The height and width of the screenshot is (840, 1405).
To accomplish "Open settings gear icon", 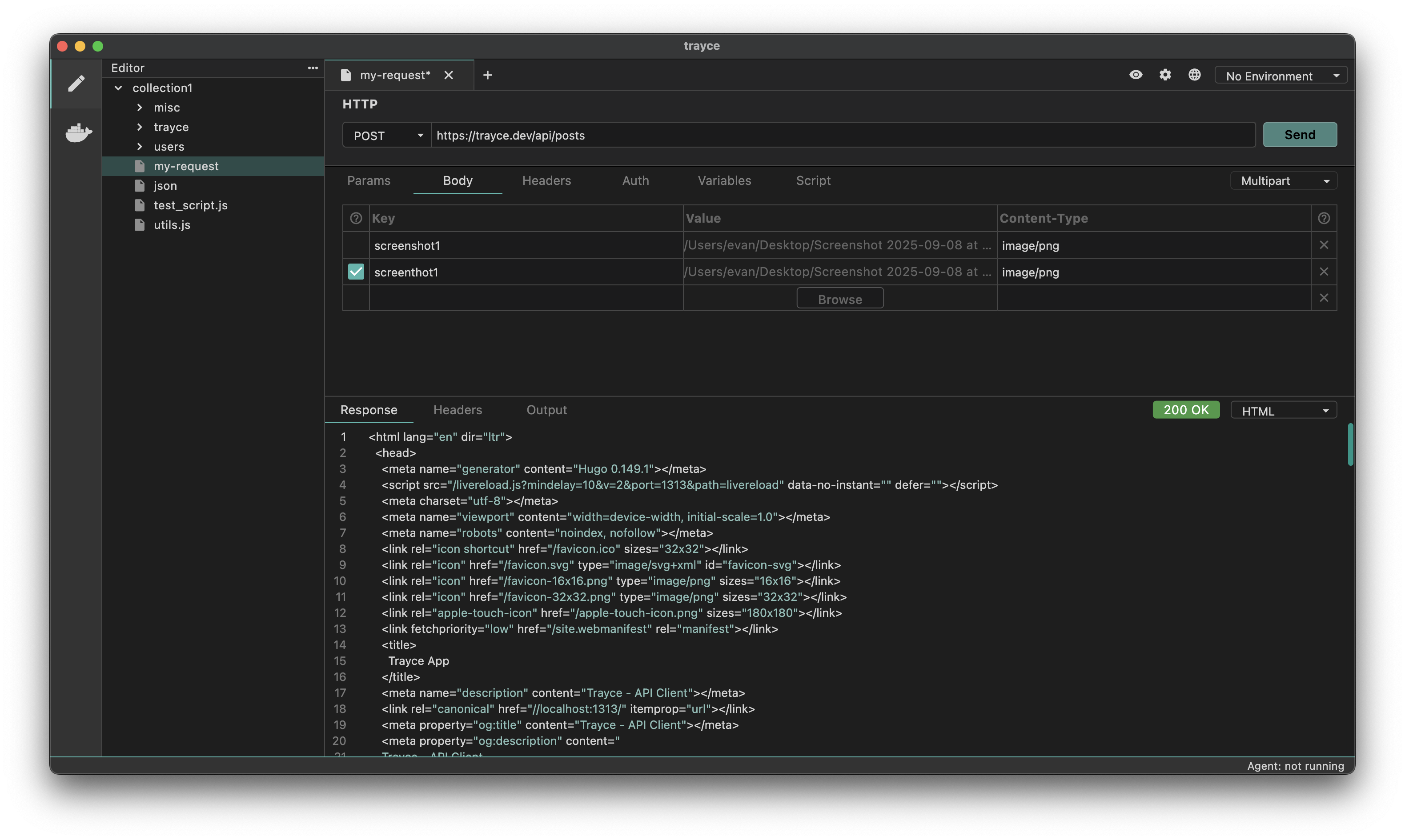I will [x=1165, y=75].
